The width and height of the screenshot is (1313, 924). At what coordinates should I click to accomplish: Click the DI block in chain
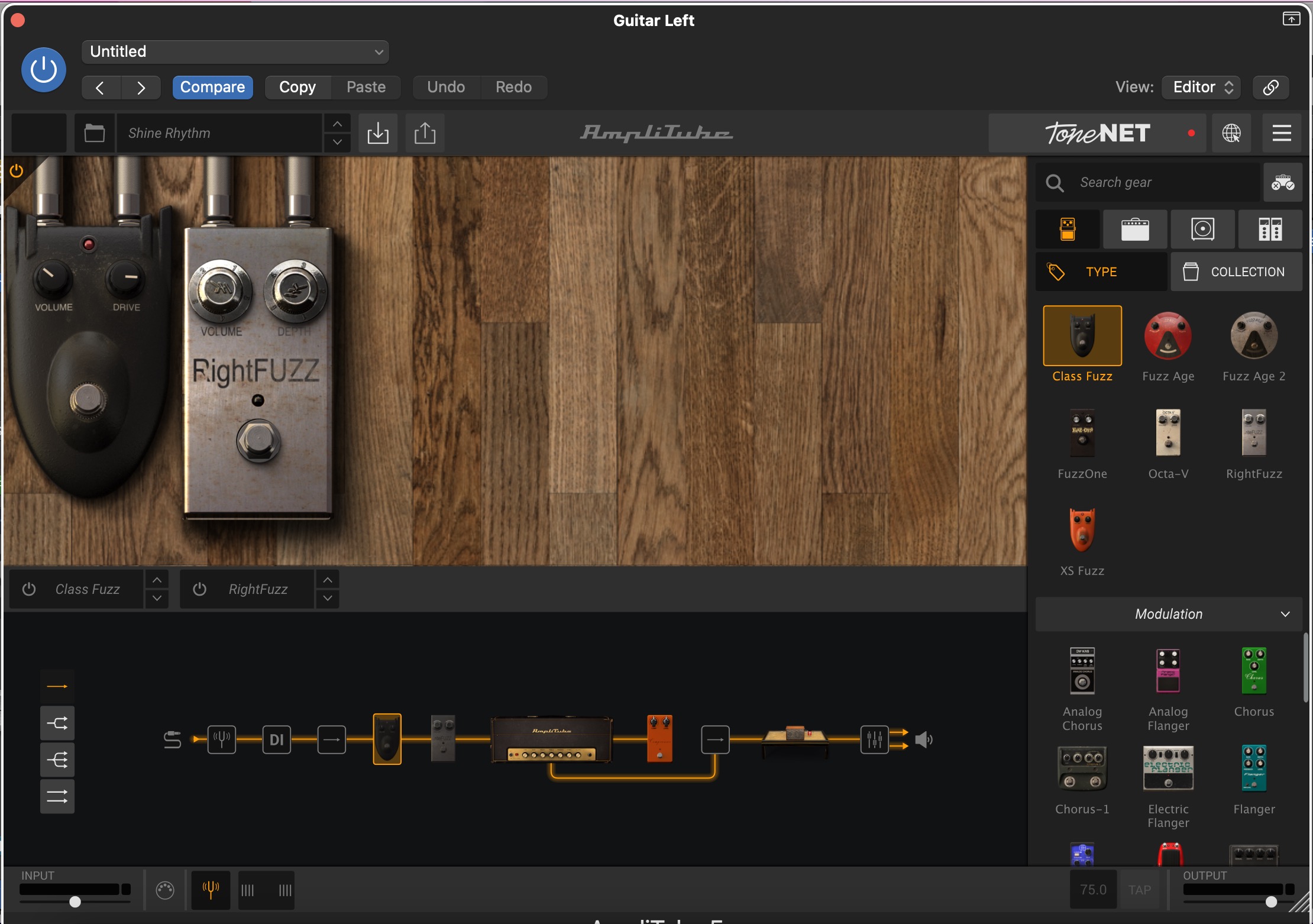click(277, 739)
